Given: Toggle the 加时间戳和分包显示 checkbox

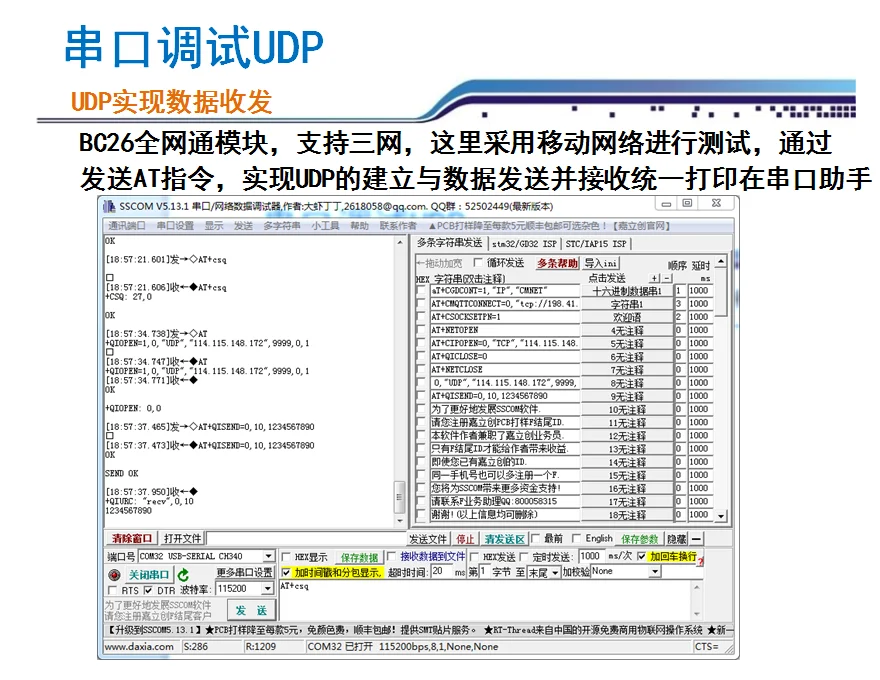Looking at the screenshot, I should pyautogui.click(x=286, y=572).
